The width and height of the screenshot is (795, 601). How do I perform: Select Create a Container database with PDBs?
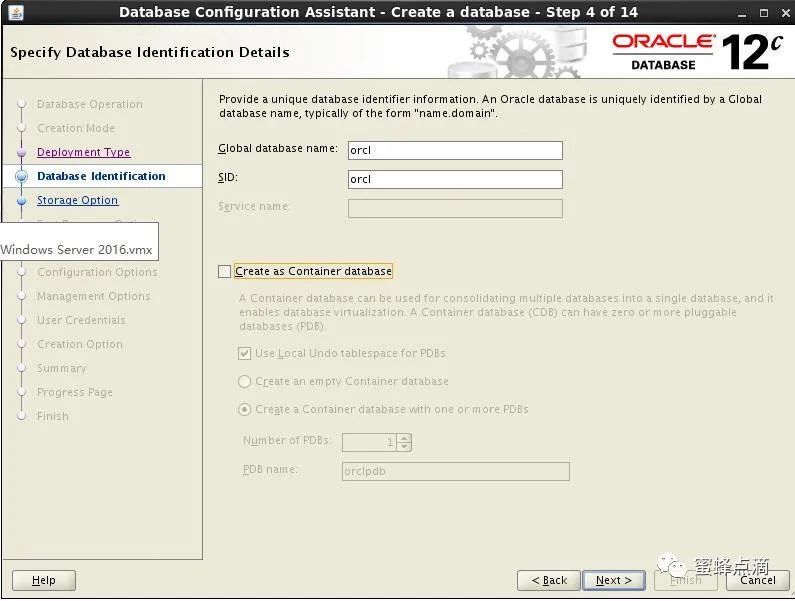click(244, 409)
